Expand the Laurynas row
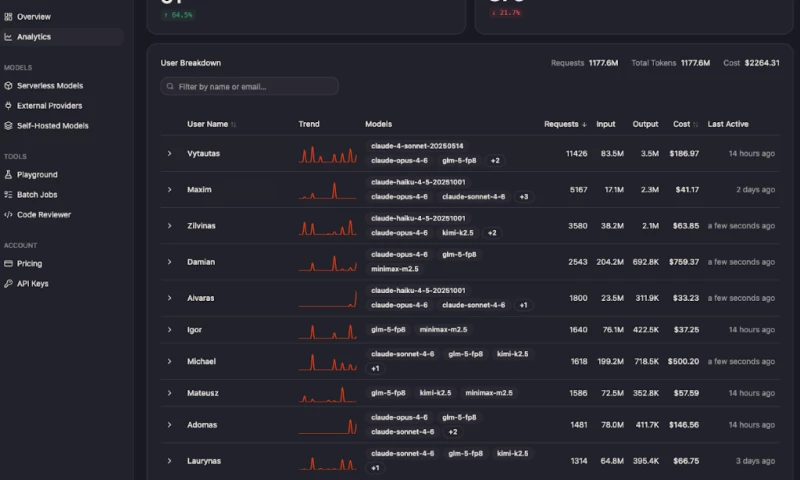 169,461
